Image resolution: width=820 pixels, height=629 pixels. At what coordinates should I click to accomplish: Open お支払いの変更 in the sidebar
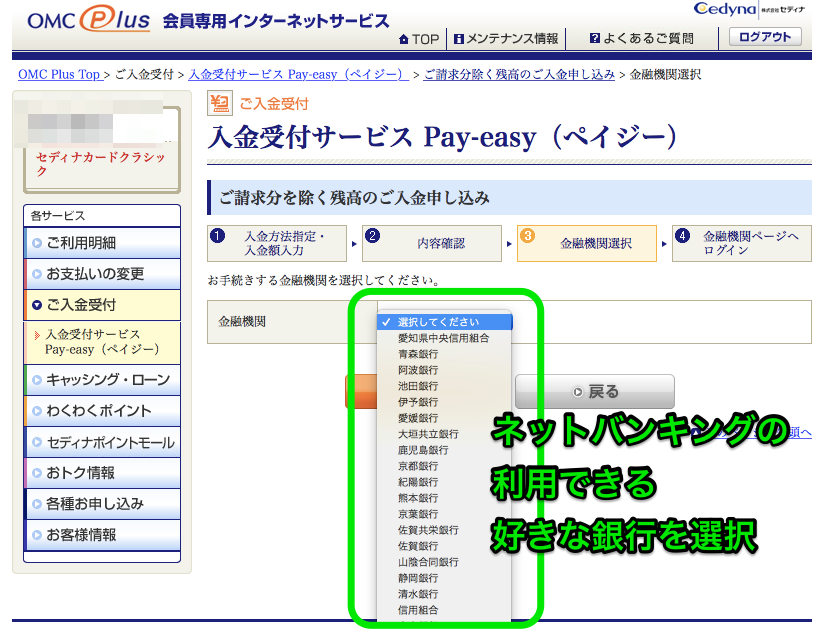[102, 273]
